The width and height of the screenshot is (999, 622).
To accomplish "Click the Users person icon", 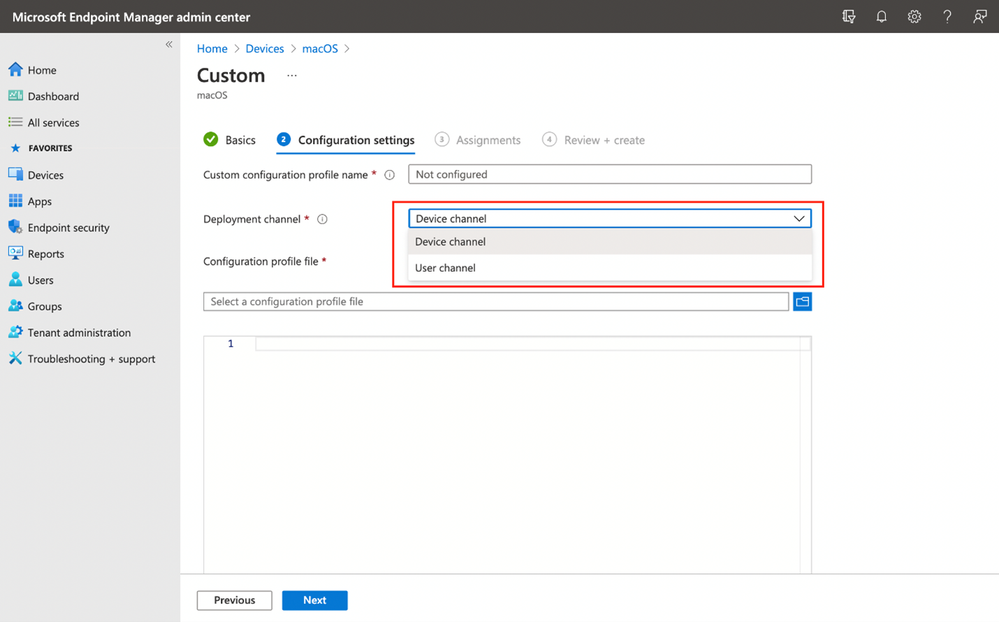I will [15, 279].
